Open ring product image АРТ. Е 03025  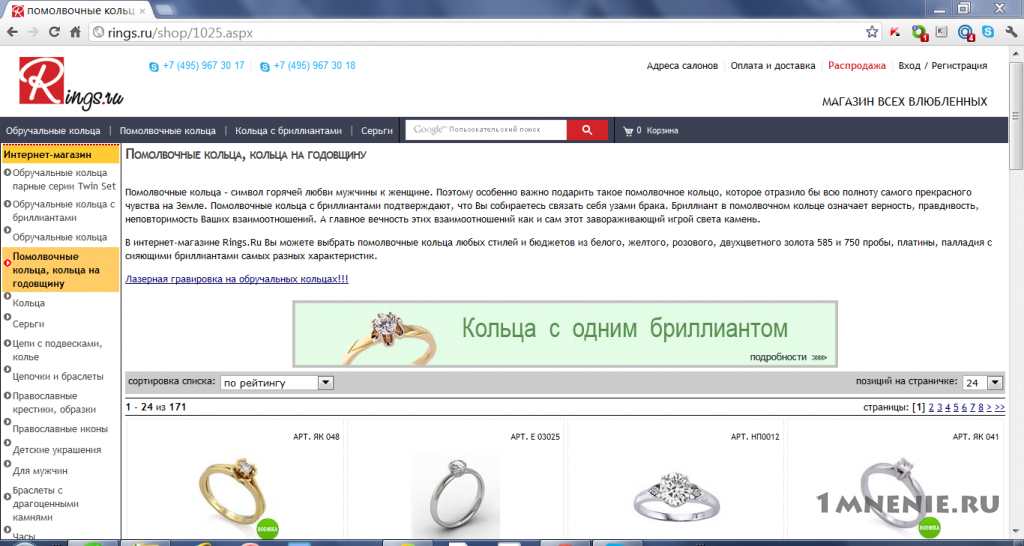coord(455,493)
